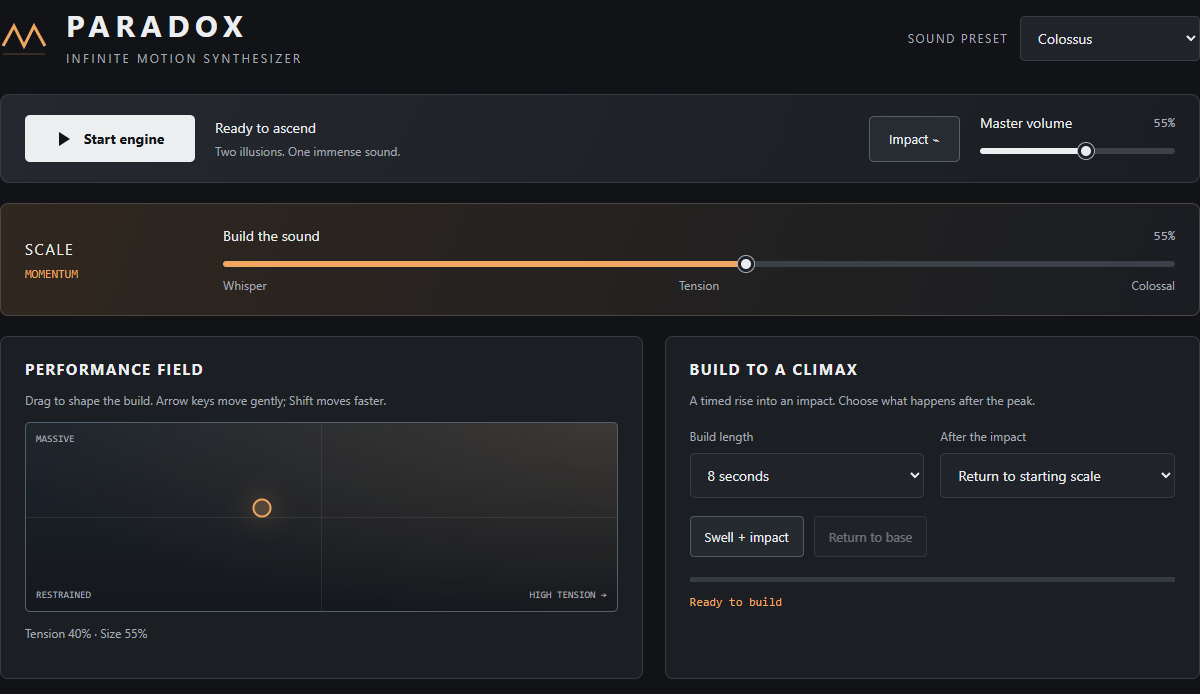Click the PERFORMANCE FIELD heading

pyautogui.click(x=114, y=370)
